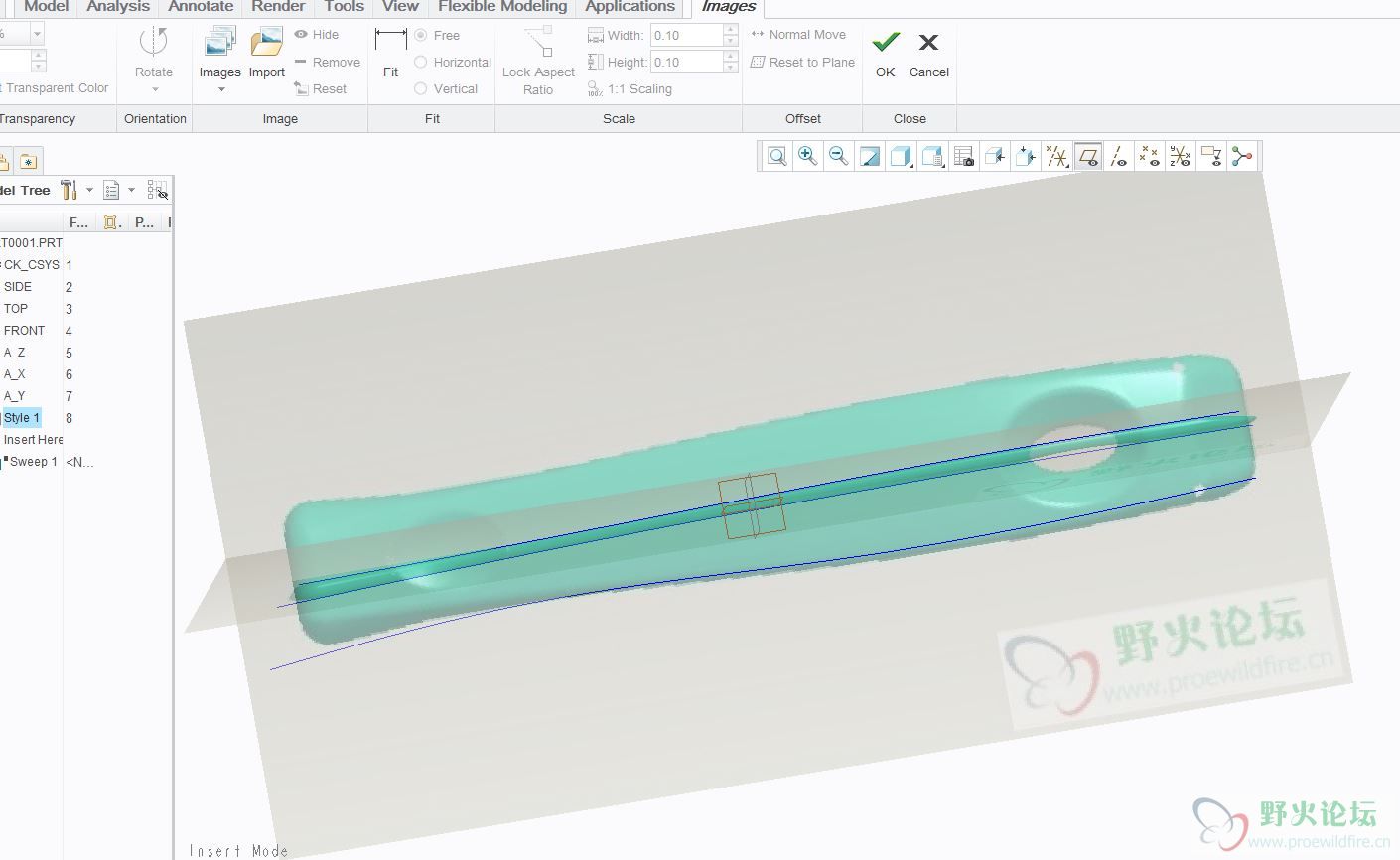The image size is (1400, 860).
Task: Select Style 1 in the model tree
Action: click(22, 418)
